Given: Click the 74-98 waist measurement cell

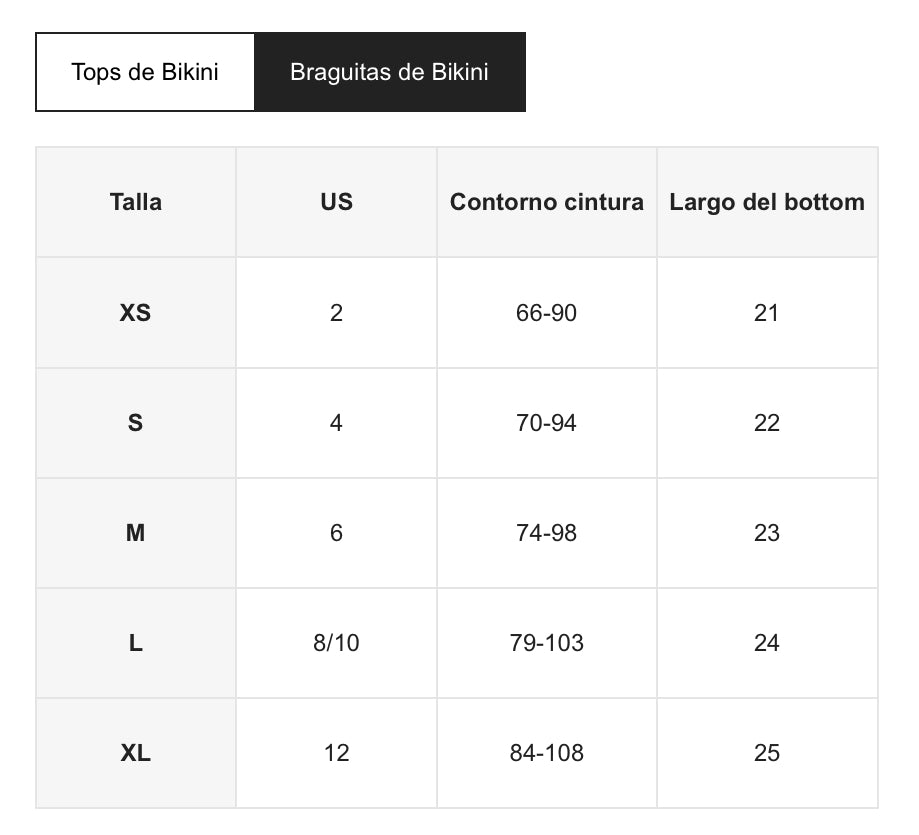Looking at the screenshot, I should (547, 533).
